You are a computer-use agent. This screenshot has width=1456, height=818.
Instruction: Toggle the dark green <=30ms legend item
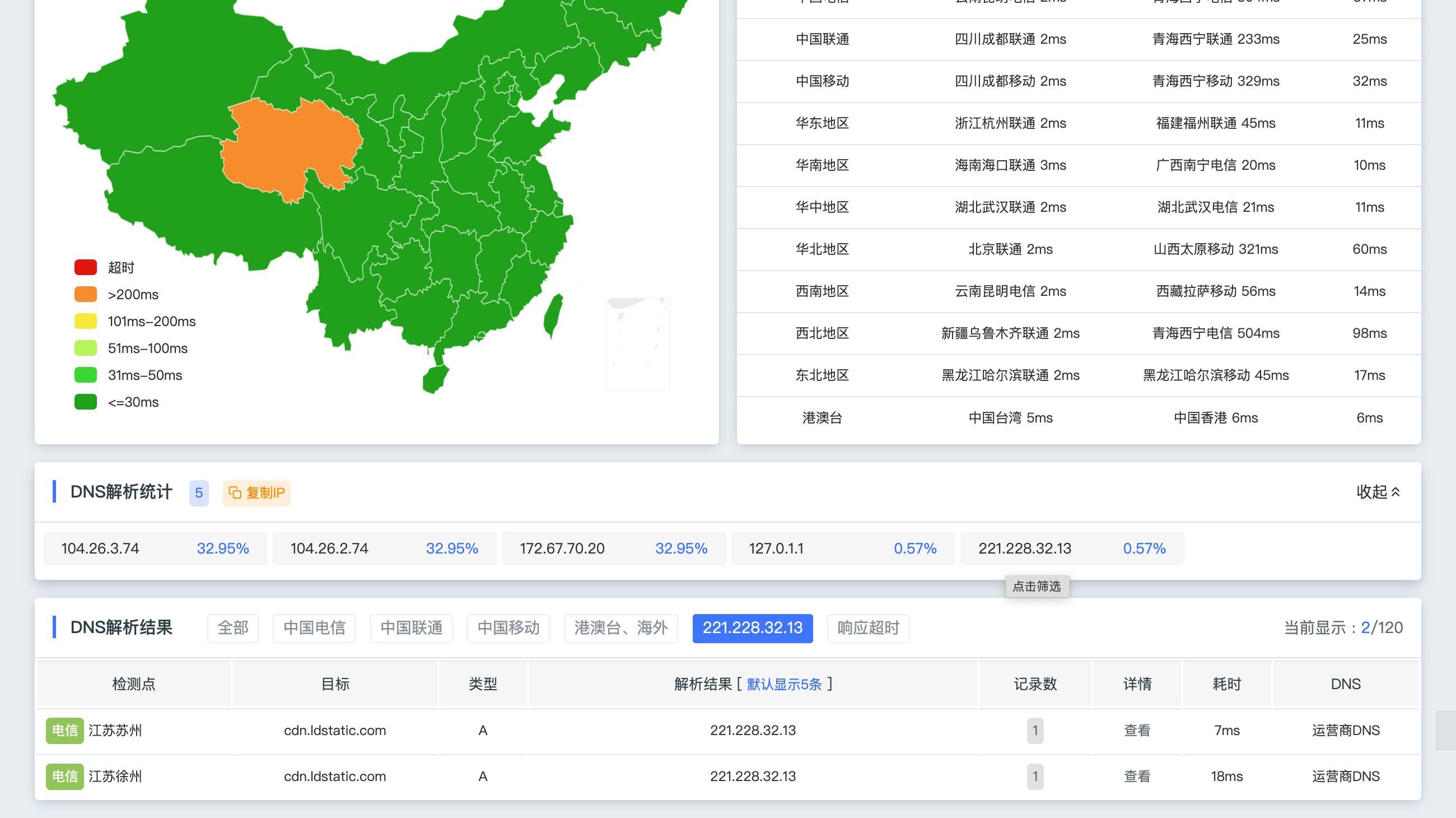pyautogui.click(x=117, y=402)
